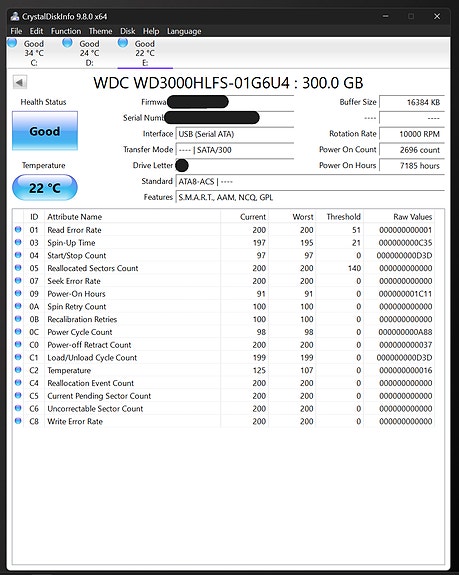Select the Current Pending Sector Count row
The height and width of the screenshot is (575, 459).
(224, 396)
